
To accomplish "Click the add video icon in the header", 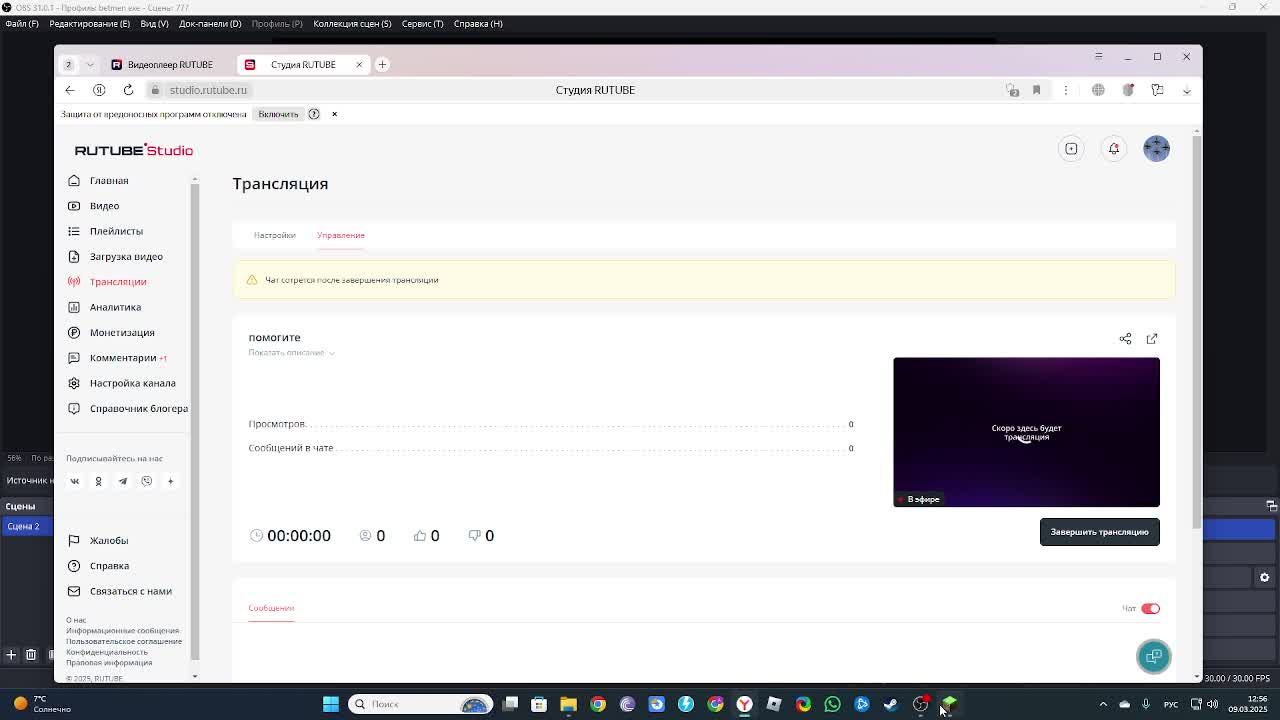I will pyautogui.click(x=1071, y=149).
